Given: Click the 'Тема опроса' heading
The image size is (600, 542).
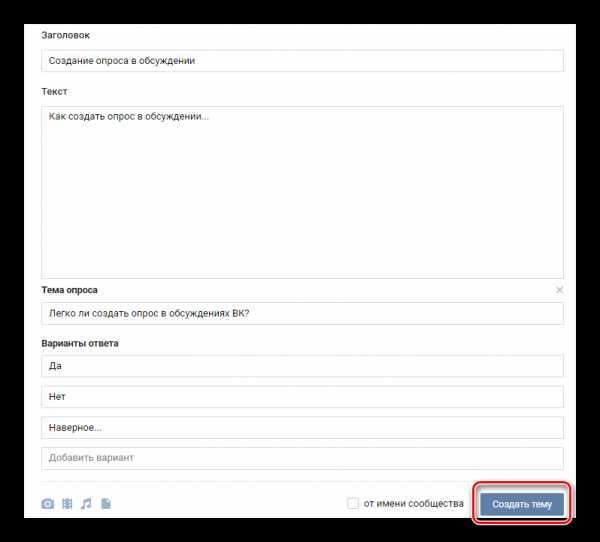Looking at the screenshot, I should coord(69,290).
